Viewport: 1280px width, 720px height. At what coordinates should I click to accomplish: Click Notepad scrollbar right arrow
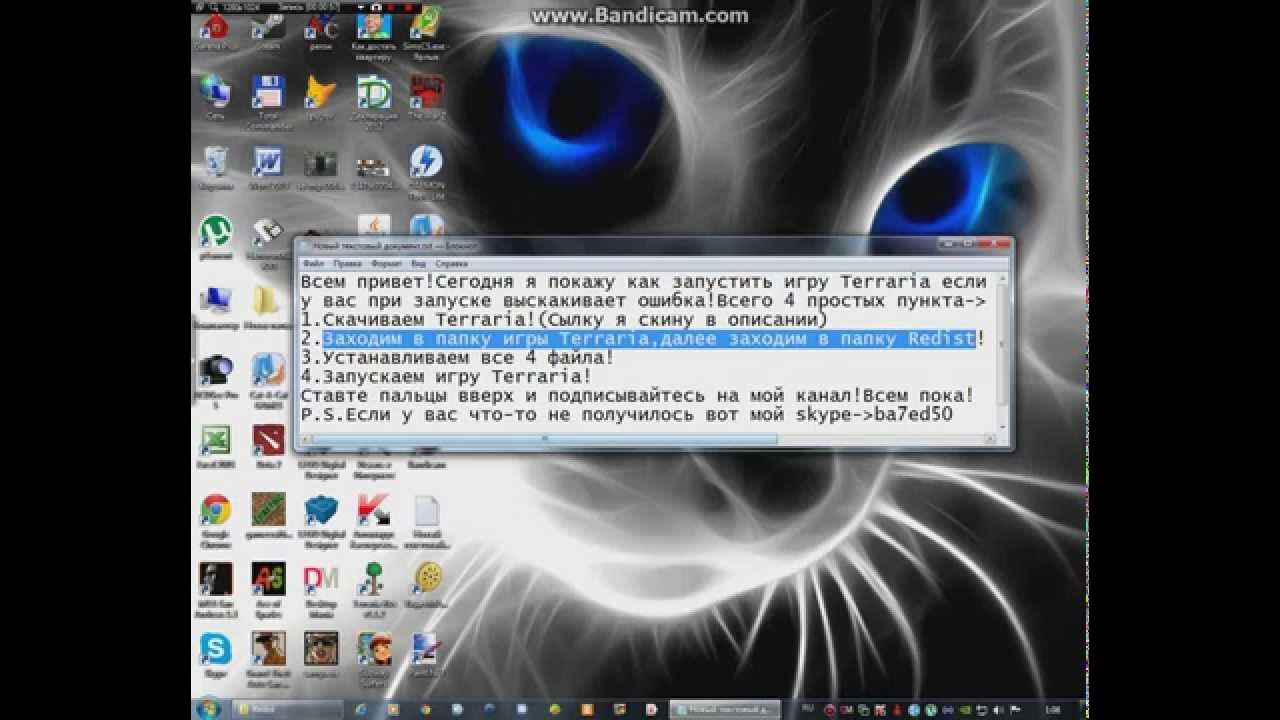click(990, 438)
